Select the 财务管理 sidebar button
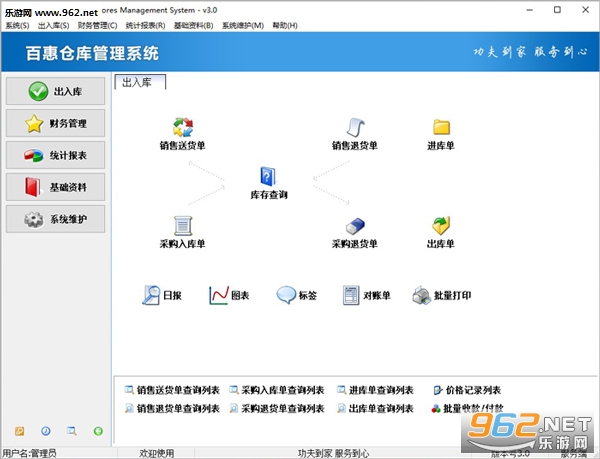The width and height of the screenshot is (600, 459). point(55,123)
